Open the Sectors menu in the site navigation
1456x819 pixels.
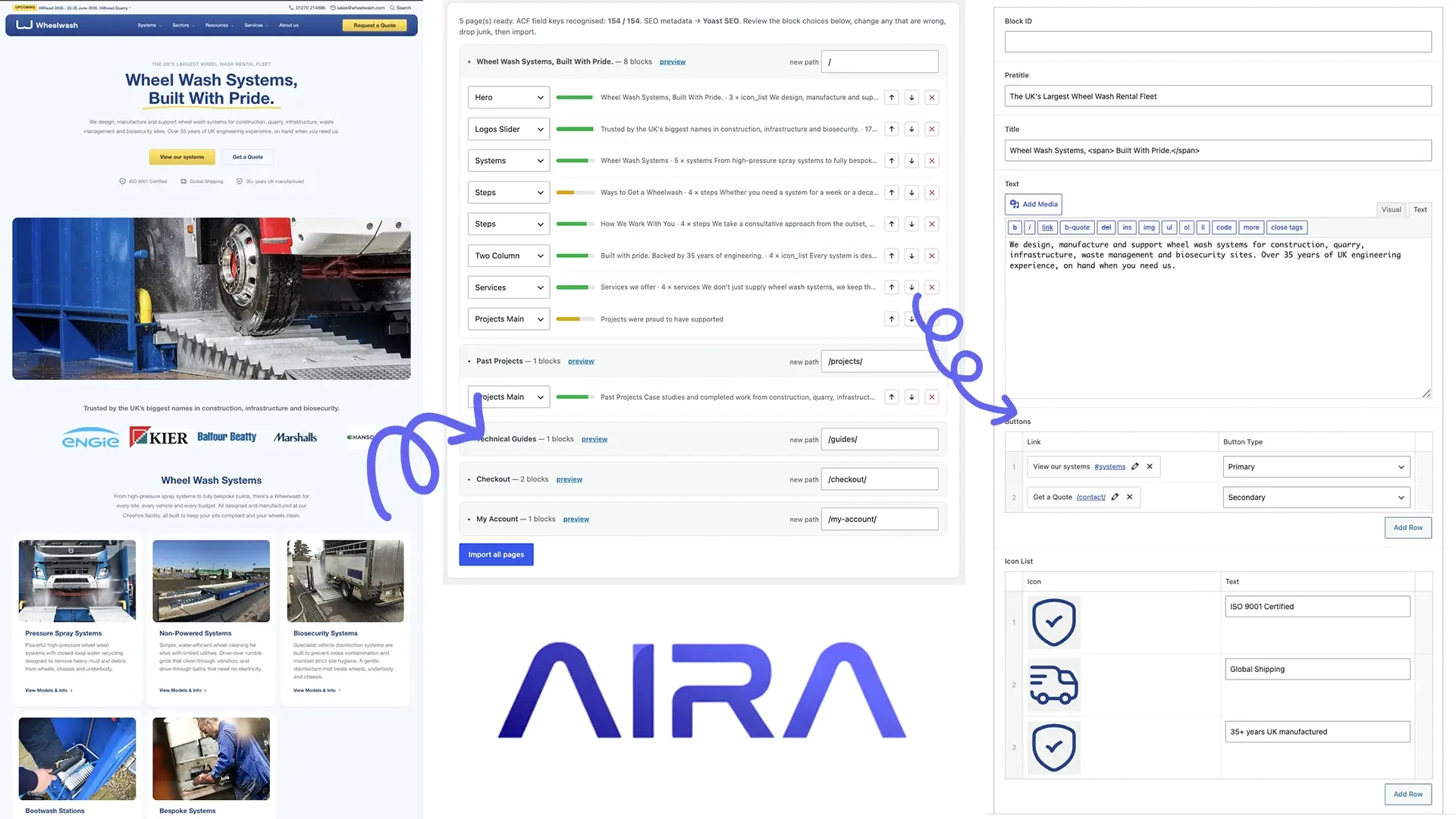tap(184, 25)
